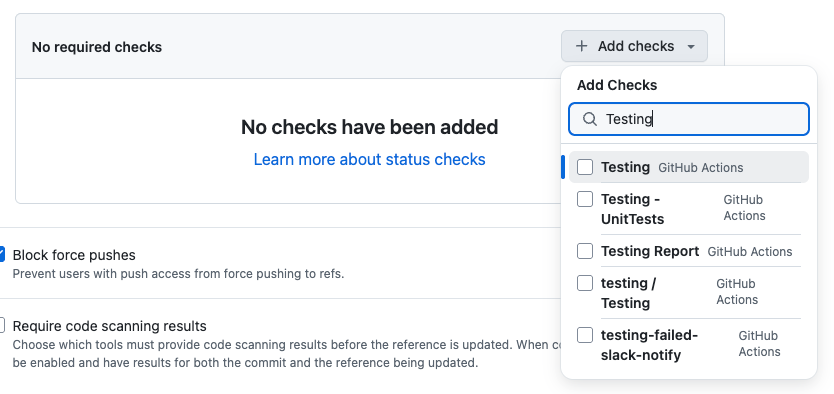This screenshot has height=394, width=834.
Task: Enable the Testing - UnitTests checkbox
Action: [x=585, y=199]
